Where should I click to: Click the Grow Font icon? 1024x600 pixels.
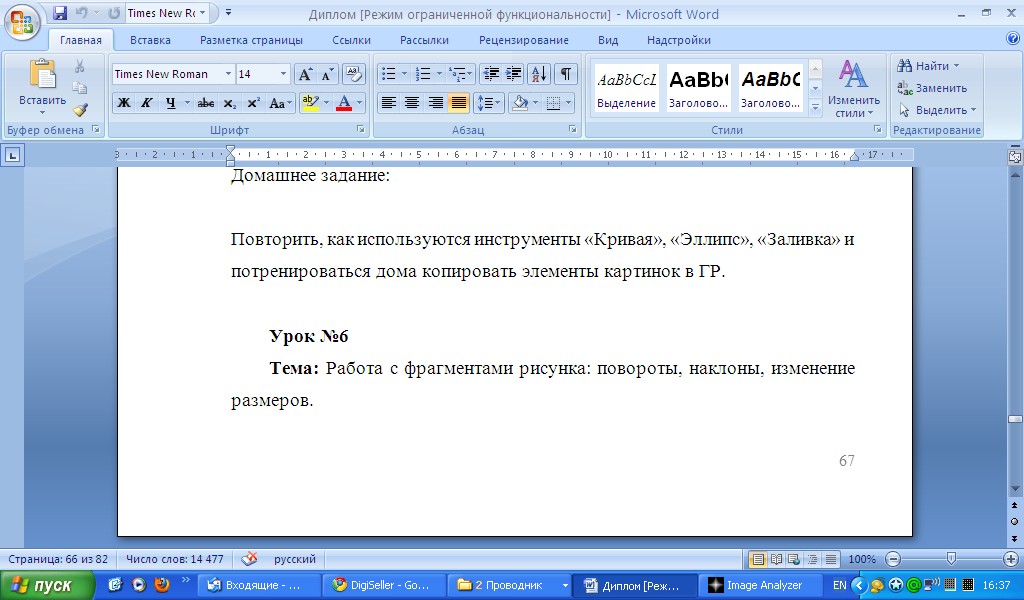305,74
